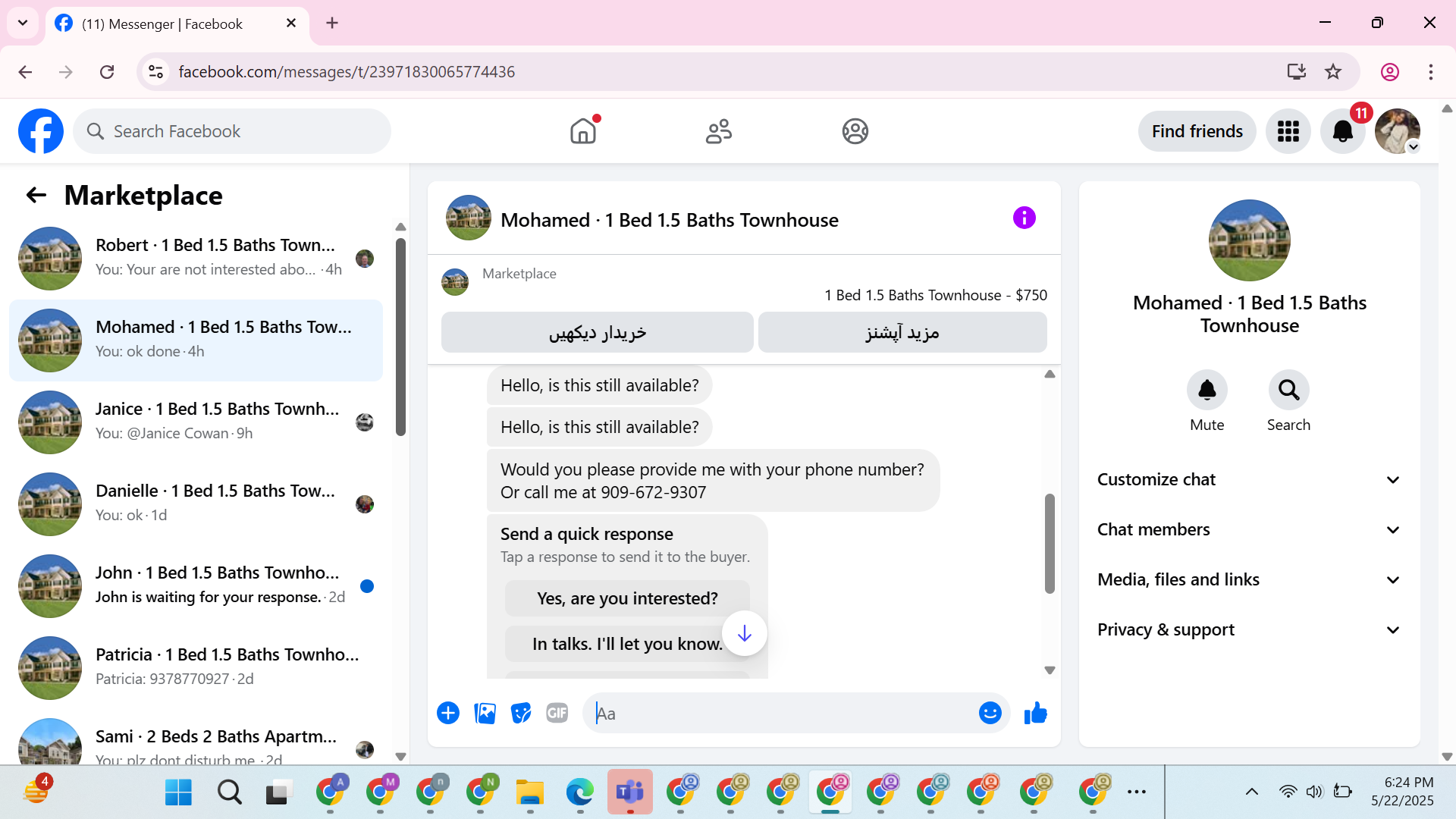Screen dimensions: 1456x819
Task: Open the account profile picture menu
Action: click(1398, 131)
